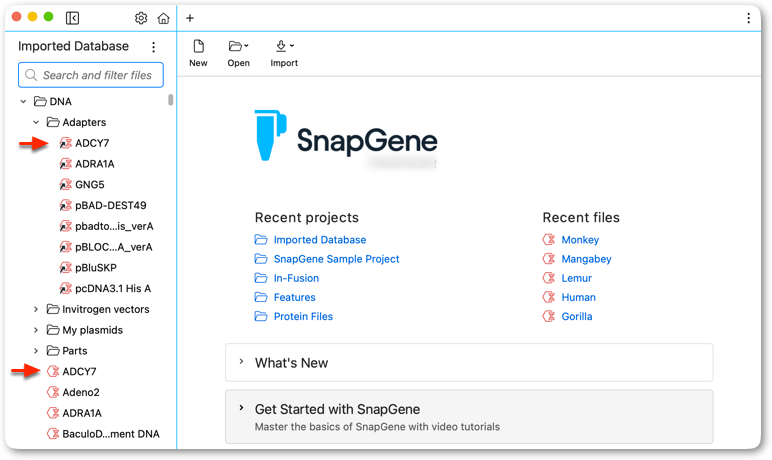Image resolution: width=772 pixels, height=460 pixels.
Task: Click the root-level ADCY7 DNA file icon
Action: [53, 371]
